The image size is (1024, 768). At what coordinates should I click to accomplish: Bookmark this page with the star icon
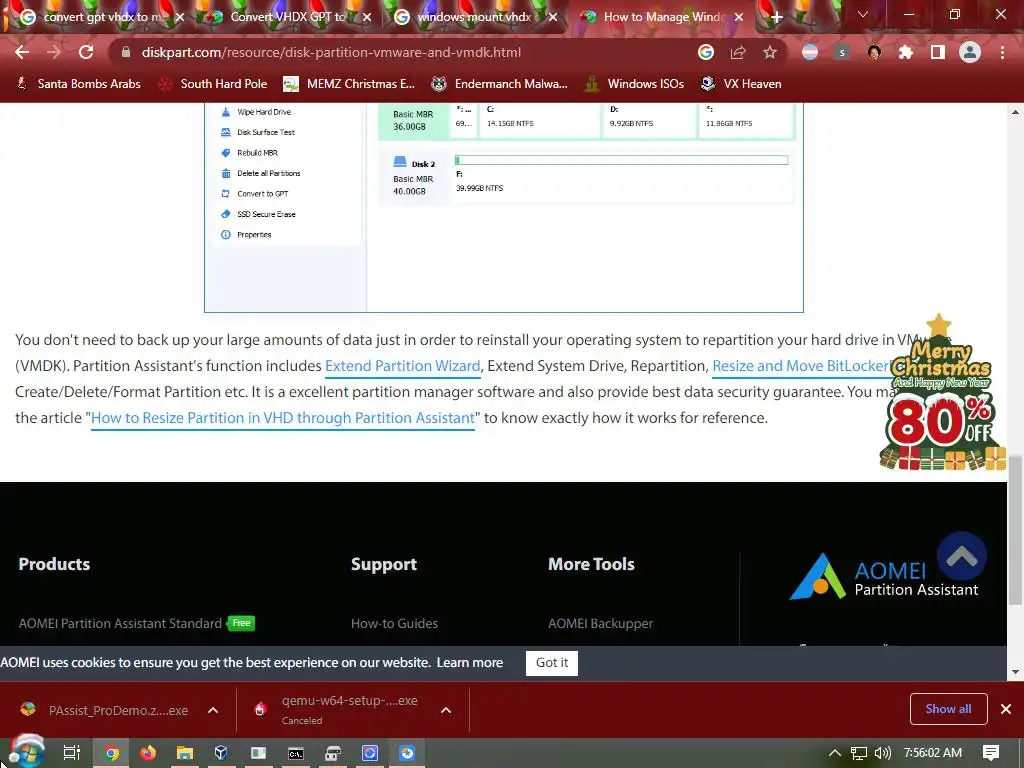click(770, 52)
